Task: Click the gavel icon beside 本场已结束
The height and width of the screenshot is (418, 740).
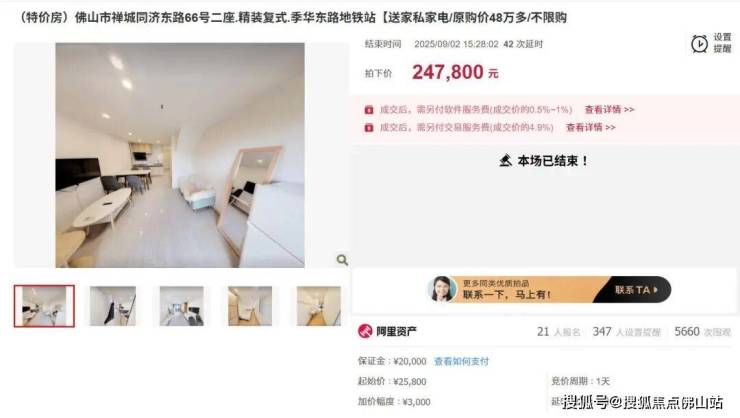Action: click(505, 161)
